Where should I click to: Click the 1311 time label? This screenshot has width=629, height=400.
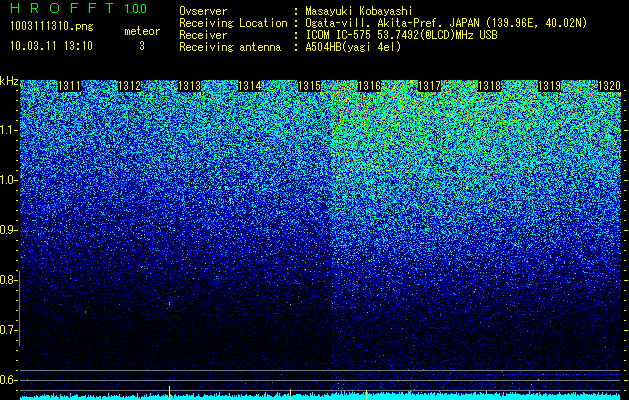point(69,86)
